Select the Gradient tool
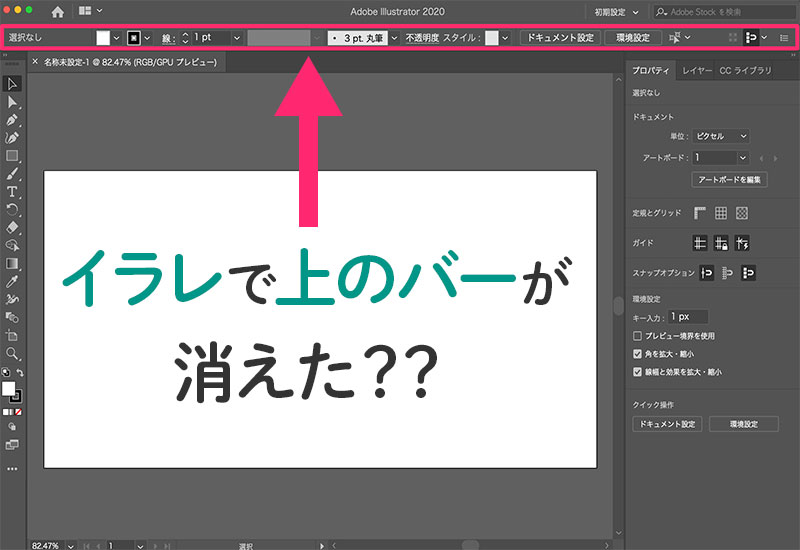Image resolution: width=800 pixels, height=550 pixels. [x=12, y=264]
